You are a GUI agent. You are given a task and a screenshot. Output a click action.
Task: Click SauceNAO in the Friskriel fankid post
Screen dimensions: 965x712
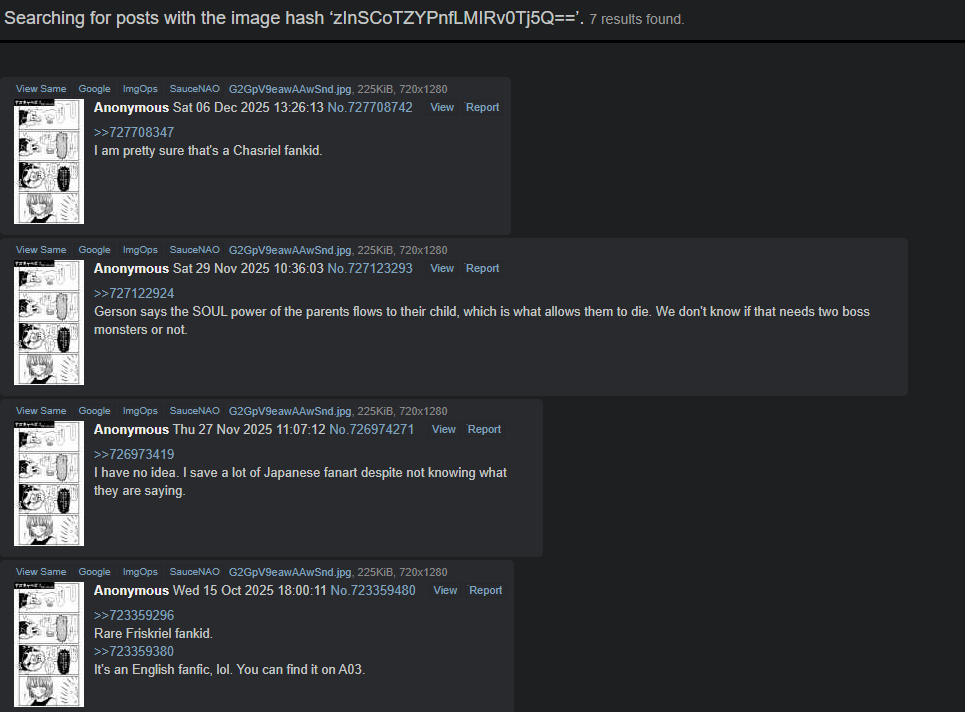[194, 572]
